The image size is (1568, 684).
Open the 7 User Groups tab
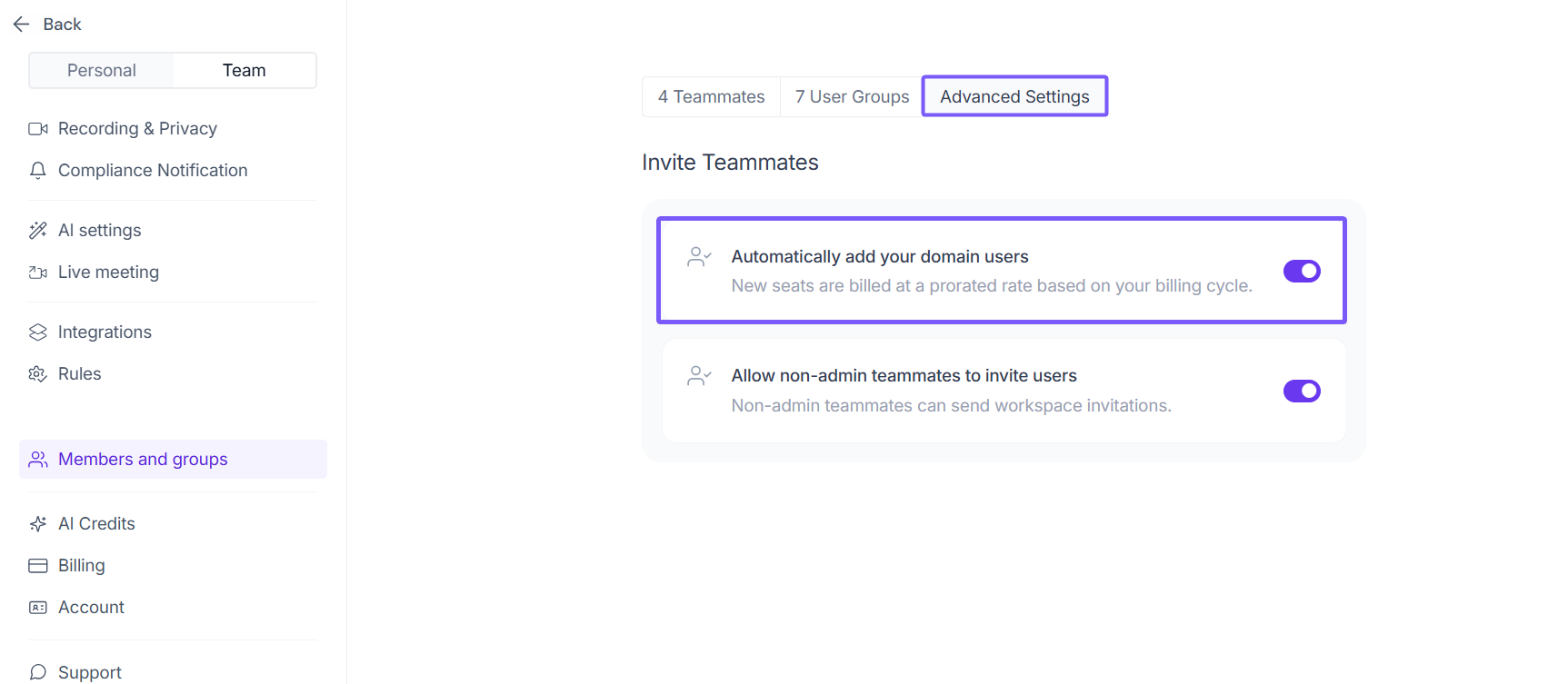click(852, 97)
